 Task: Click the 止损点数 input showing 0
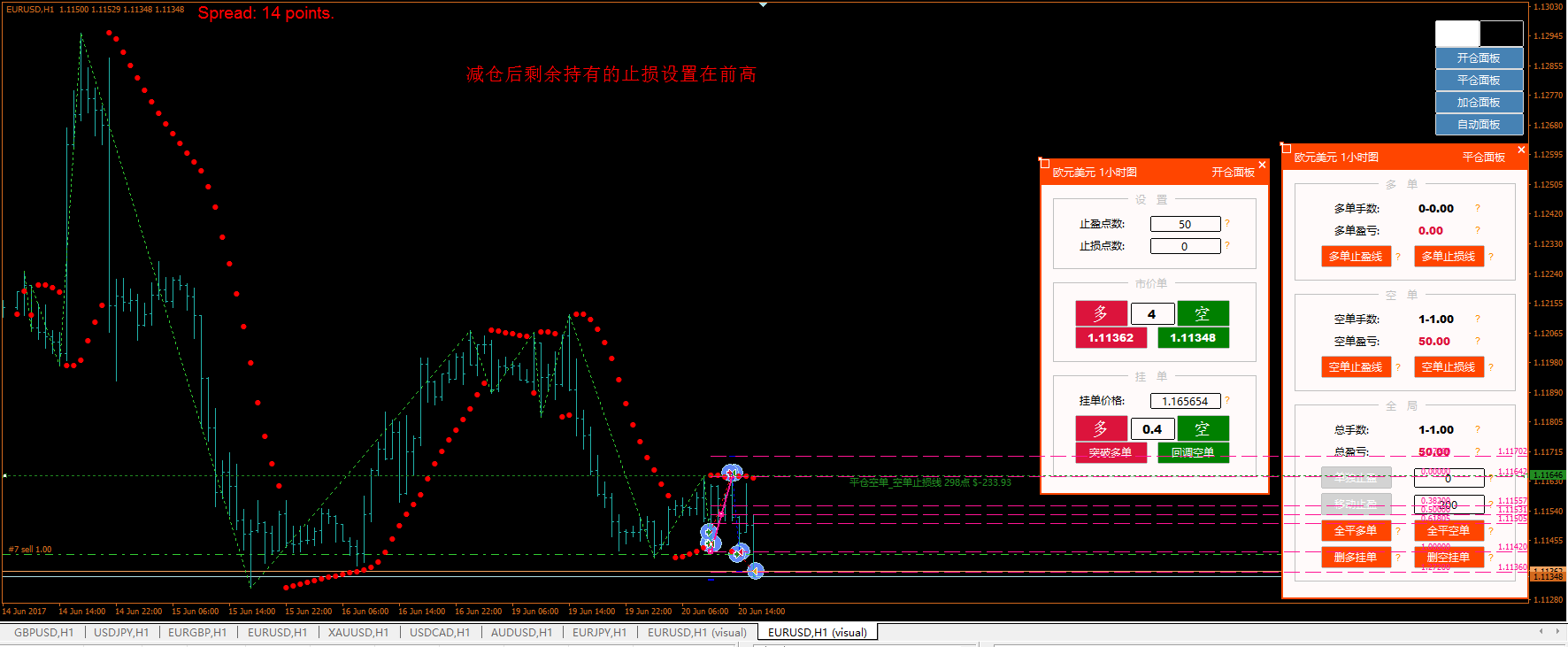(1185, 246)
